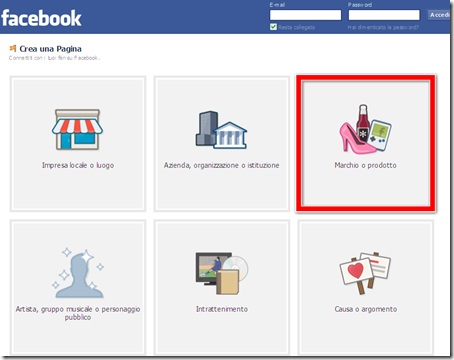Select the storefront icon for Impresa locale
The height and width of the screenshot is (360, 454).
77,129
